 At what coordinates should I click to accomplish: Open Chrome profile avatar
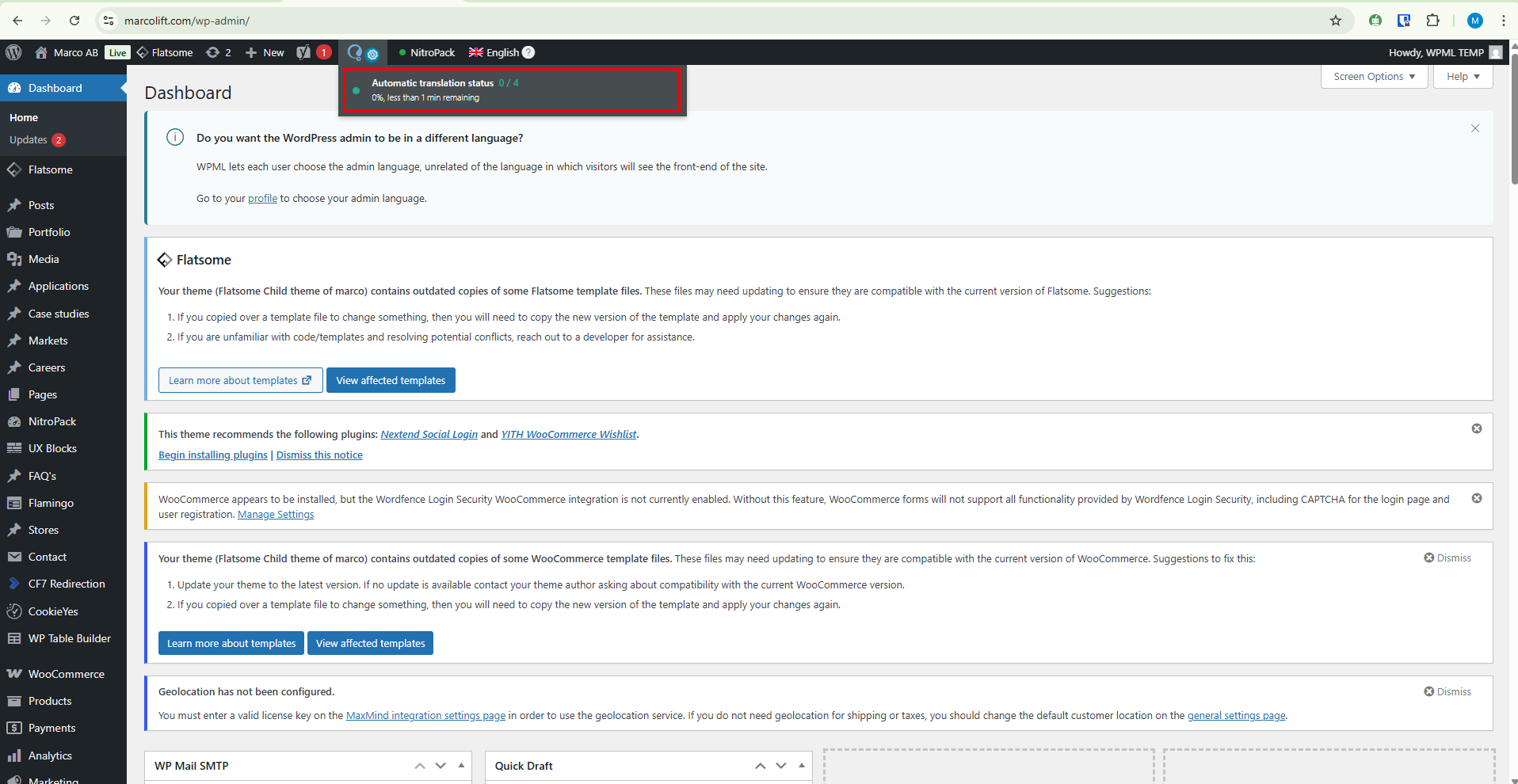point(1474,21)
